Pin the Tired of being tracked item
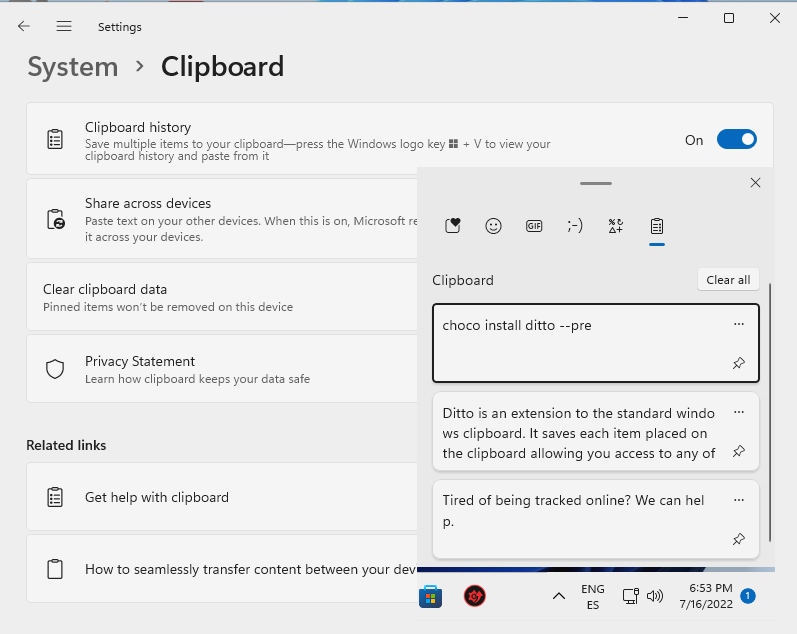Screen dimensions: 797x634 coord(739,539)
